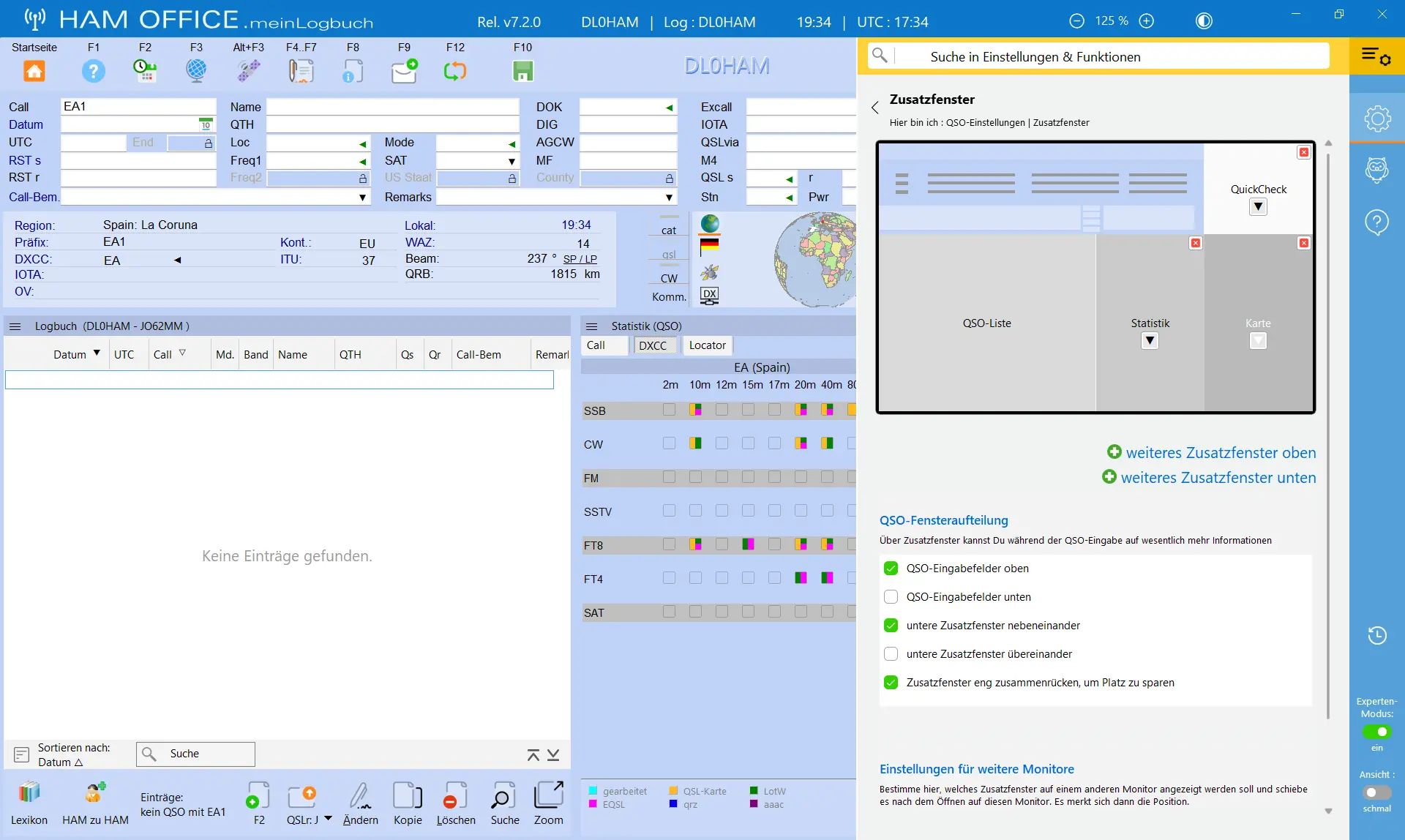Click the SP / LP beam link
Screen dimensions: 1405x840
(580, 259)
